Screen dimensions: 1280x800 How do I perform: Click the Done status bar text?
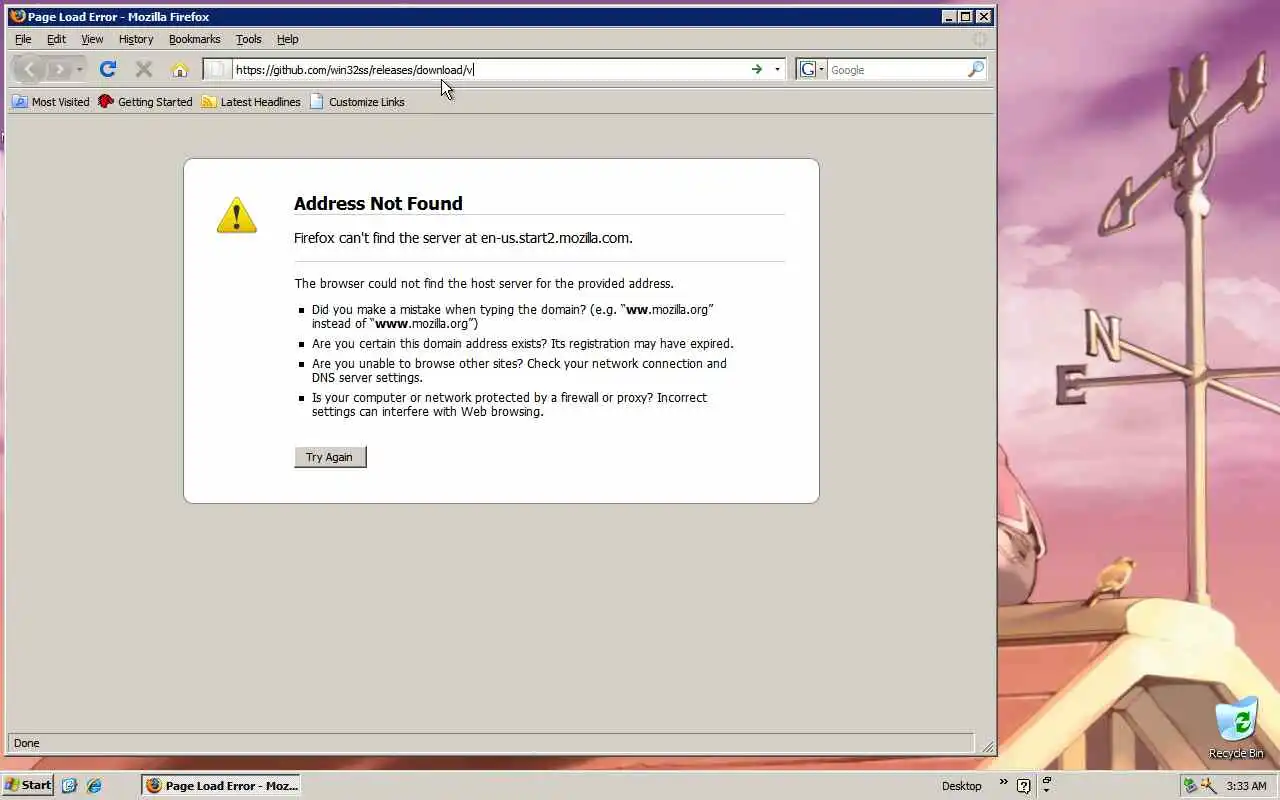[27, 743]
